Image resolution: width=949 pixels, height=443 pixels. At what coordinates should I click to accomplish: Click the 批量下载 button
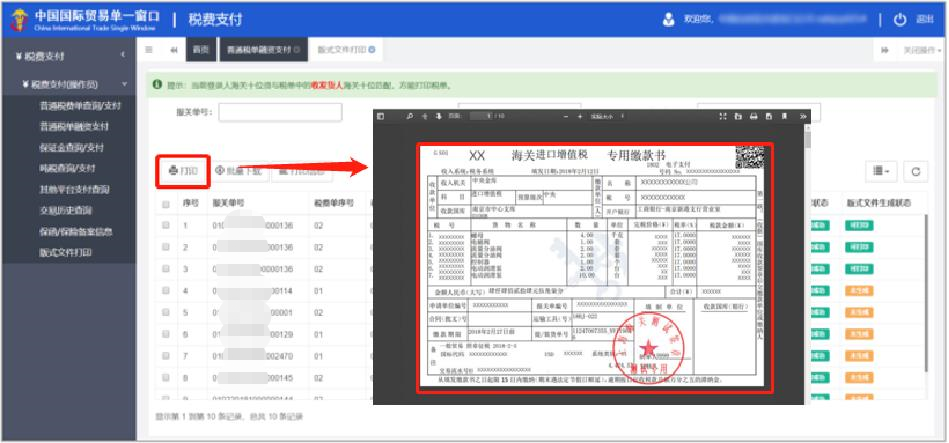pos(238,171)
